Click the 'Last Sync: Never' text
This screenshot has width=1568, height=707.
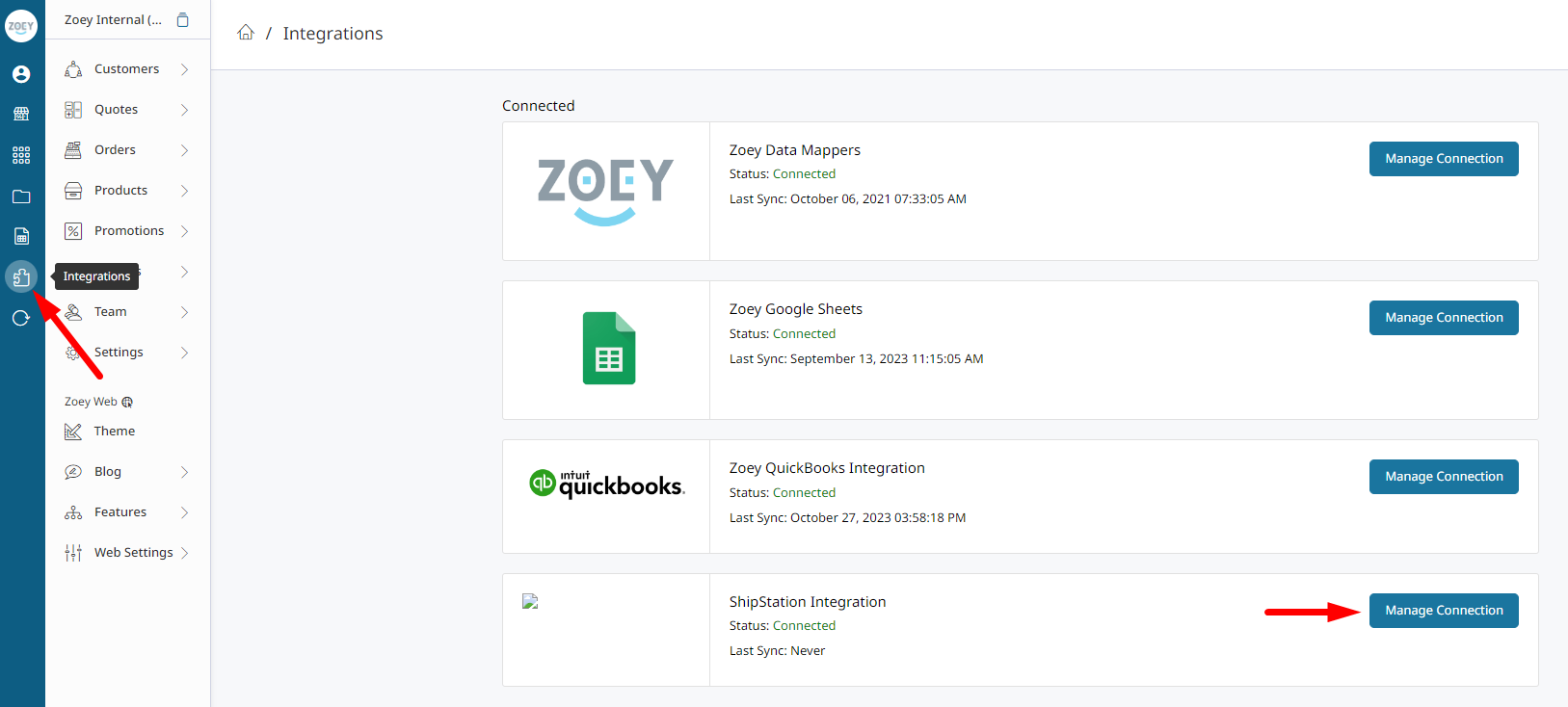777,651
